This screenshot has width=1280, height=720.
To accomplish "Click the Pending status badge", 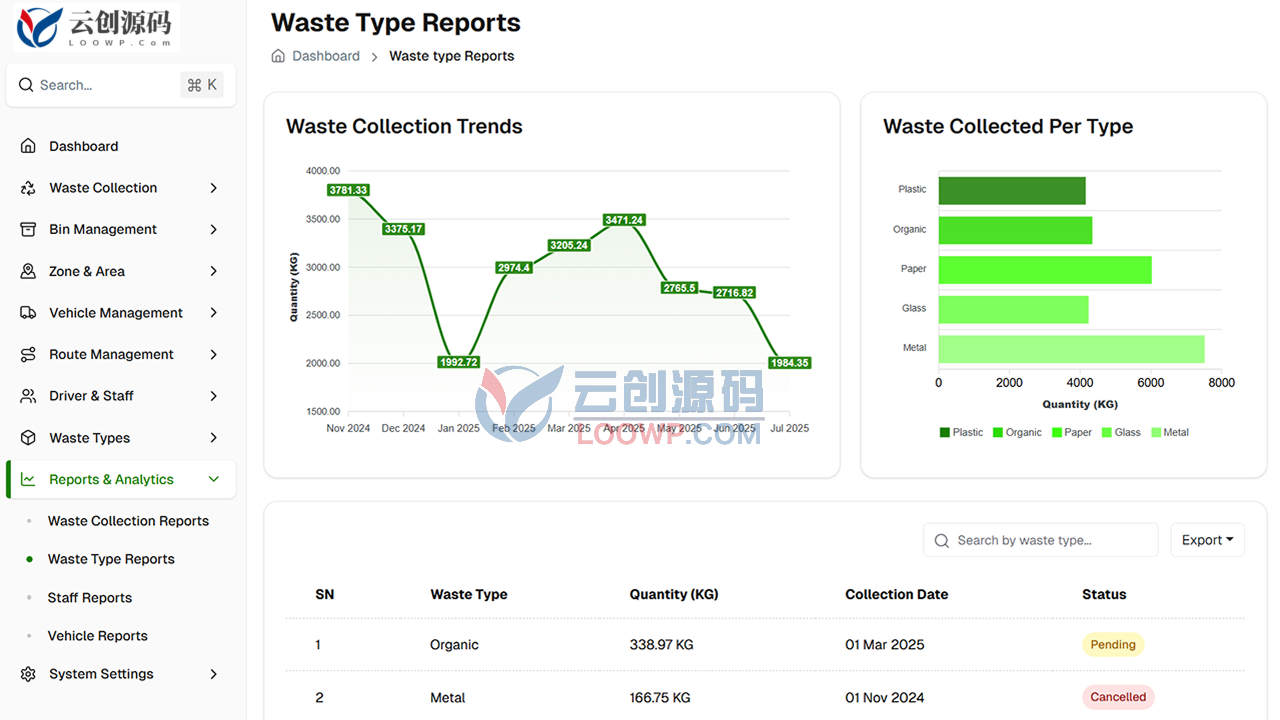I will [1113, 645].
